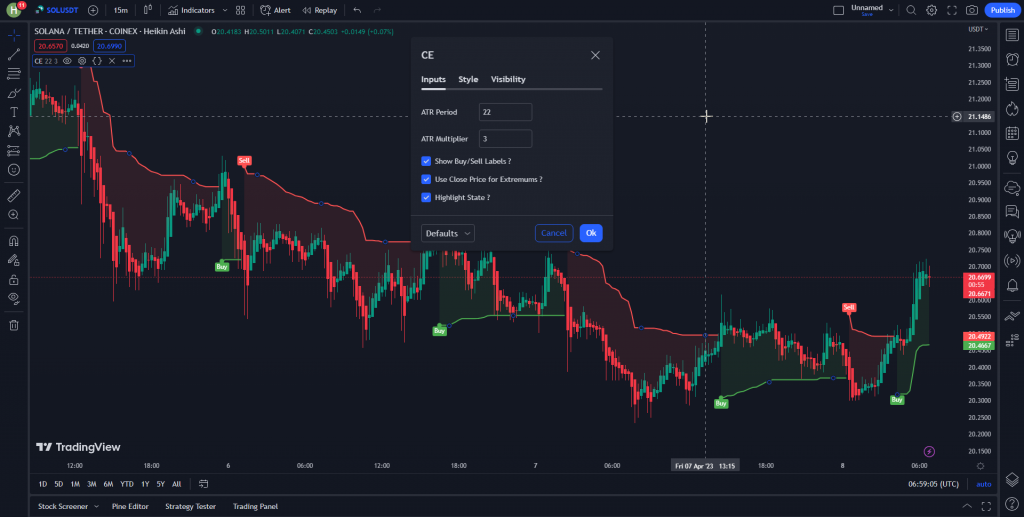
Task: Edit the ATR Period field
Action: (x=505, y=112)
